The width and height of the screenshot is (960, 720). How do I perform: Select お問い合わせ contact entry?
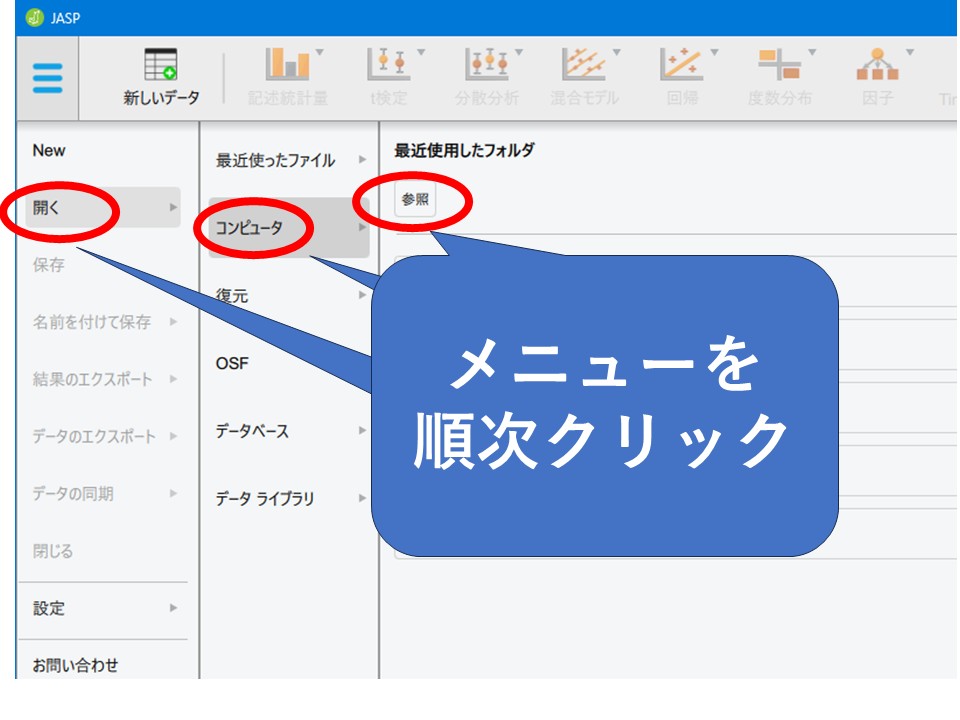75,665
